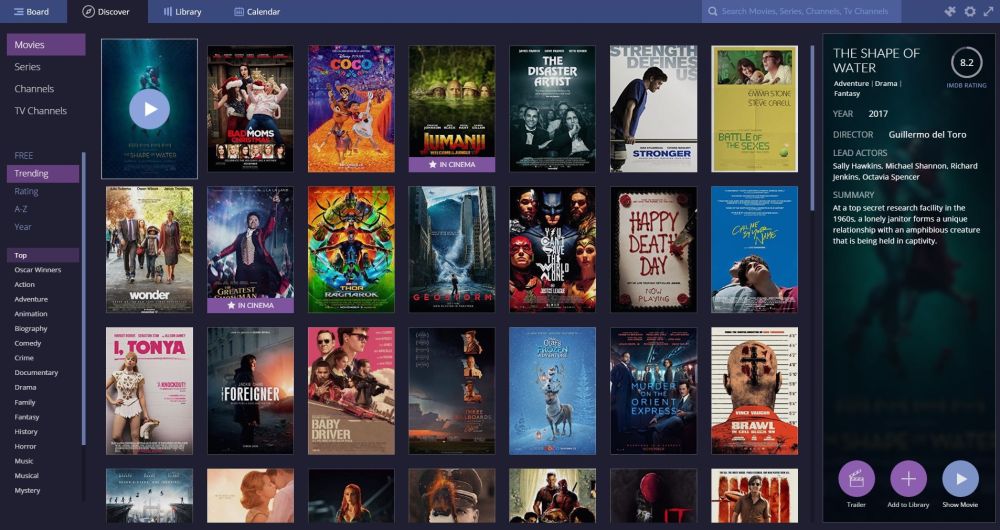
Task: Open the Justice League poster
Action: point(552,249)
